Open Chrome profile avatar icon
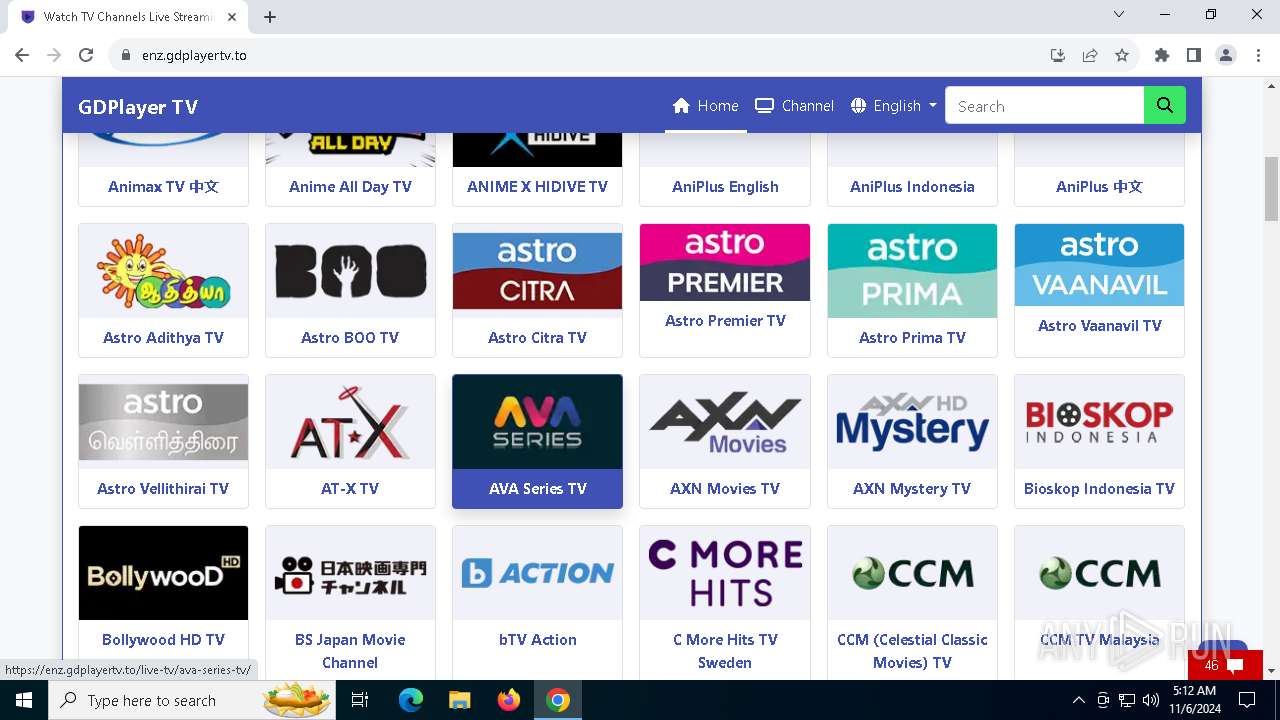 (1226, 55)
